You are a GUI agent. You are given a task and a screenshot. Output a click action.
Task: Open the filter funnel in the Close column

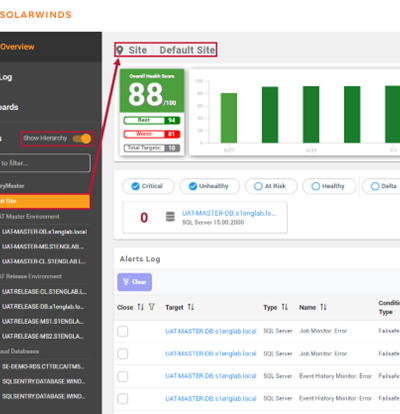[x=152, y=307]
